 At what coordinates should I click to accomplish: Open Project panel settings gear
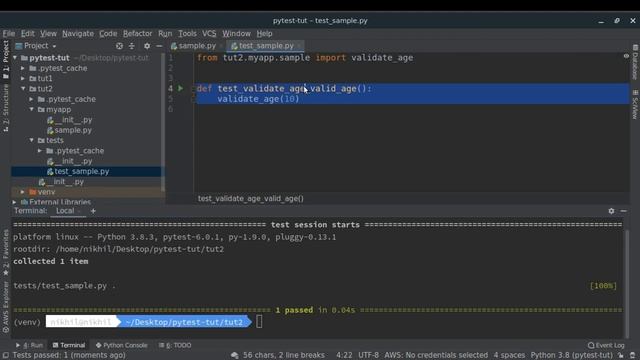click(x=147, y=46)
